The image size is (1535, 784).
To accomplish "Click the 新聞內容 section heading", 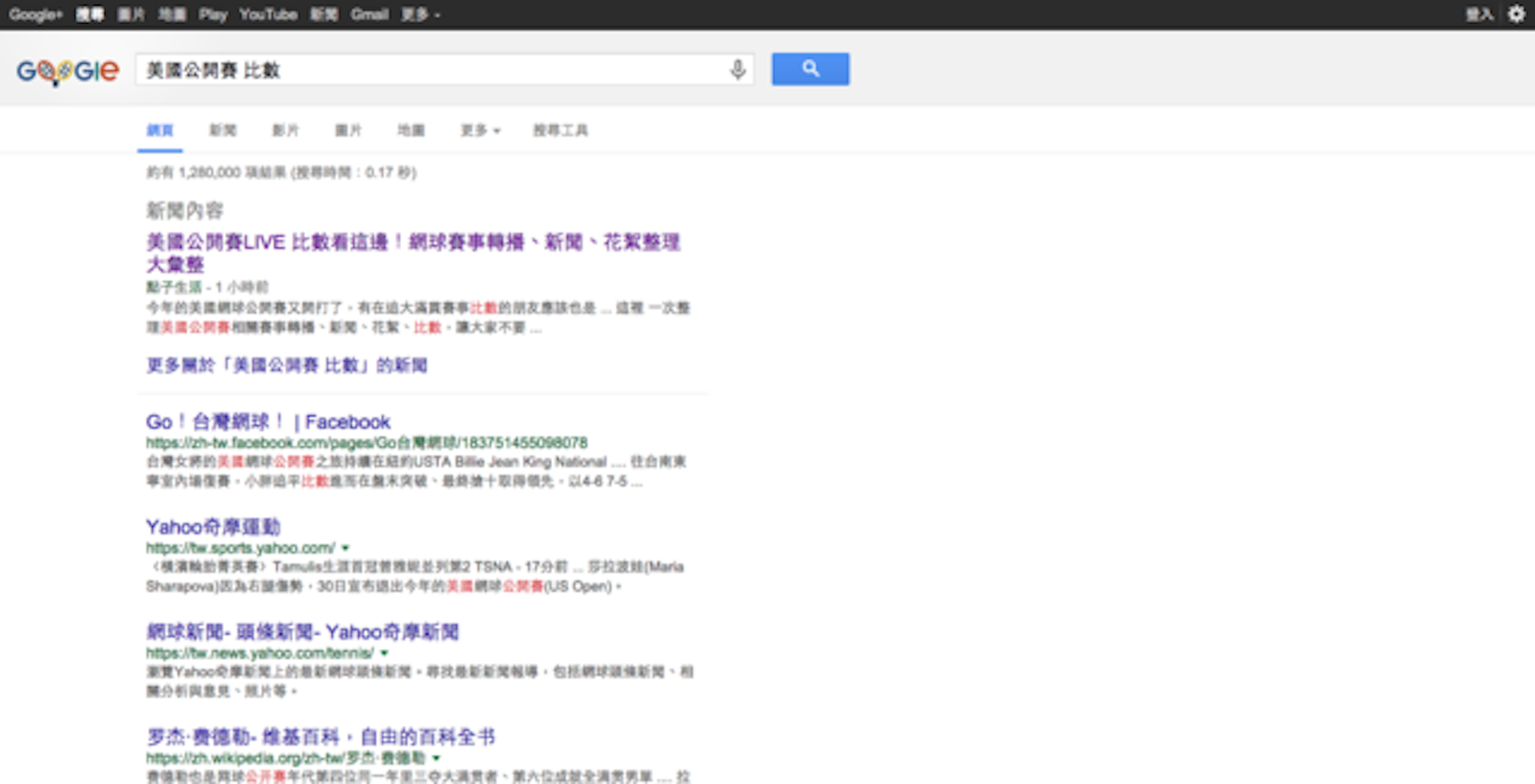I will (x=184, y=210).
